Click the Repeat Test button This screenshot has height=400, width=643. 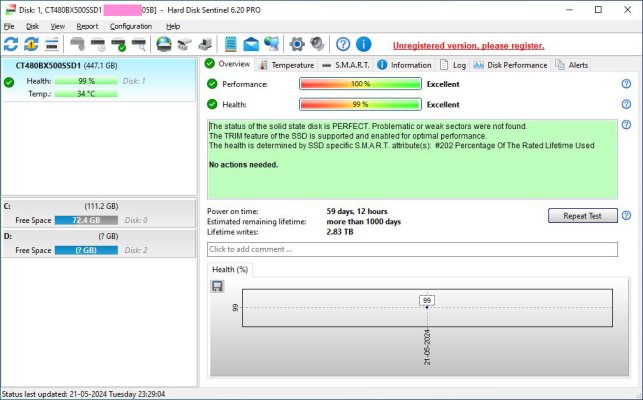(582, 216)
